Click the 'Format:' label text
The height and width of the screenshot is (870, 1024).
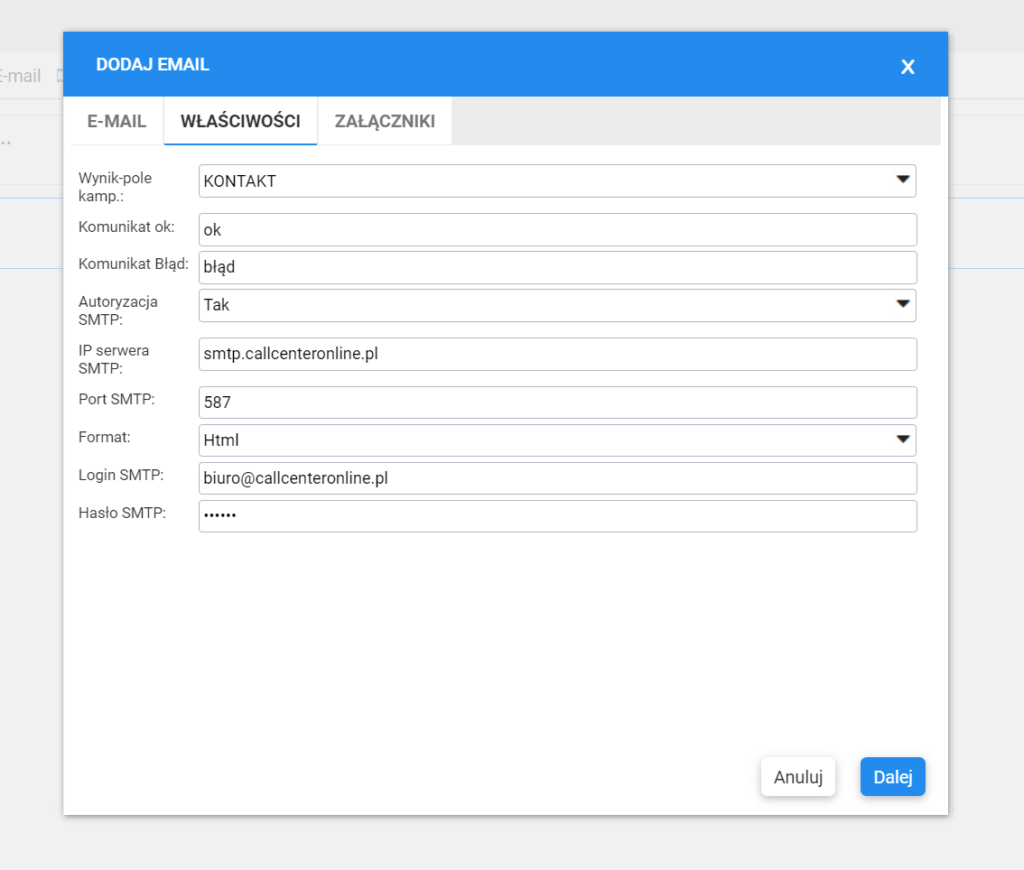point(104,437)
